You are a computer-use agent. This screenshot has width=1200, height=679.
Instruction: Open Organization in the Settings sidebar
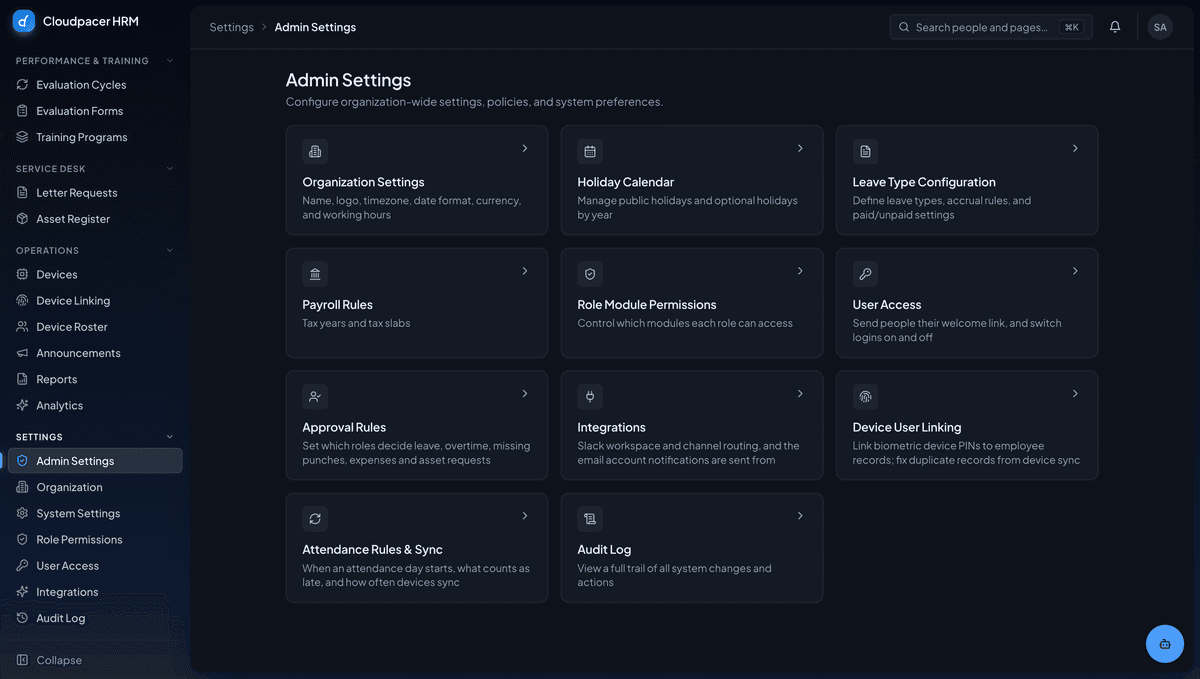pyautogui.click(x=95, y=487)
